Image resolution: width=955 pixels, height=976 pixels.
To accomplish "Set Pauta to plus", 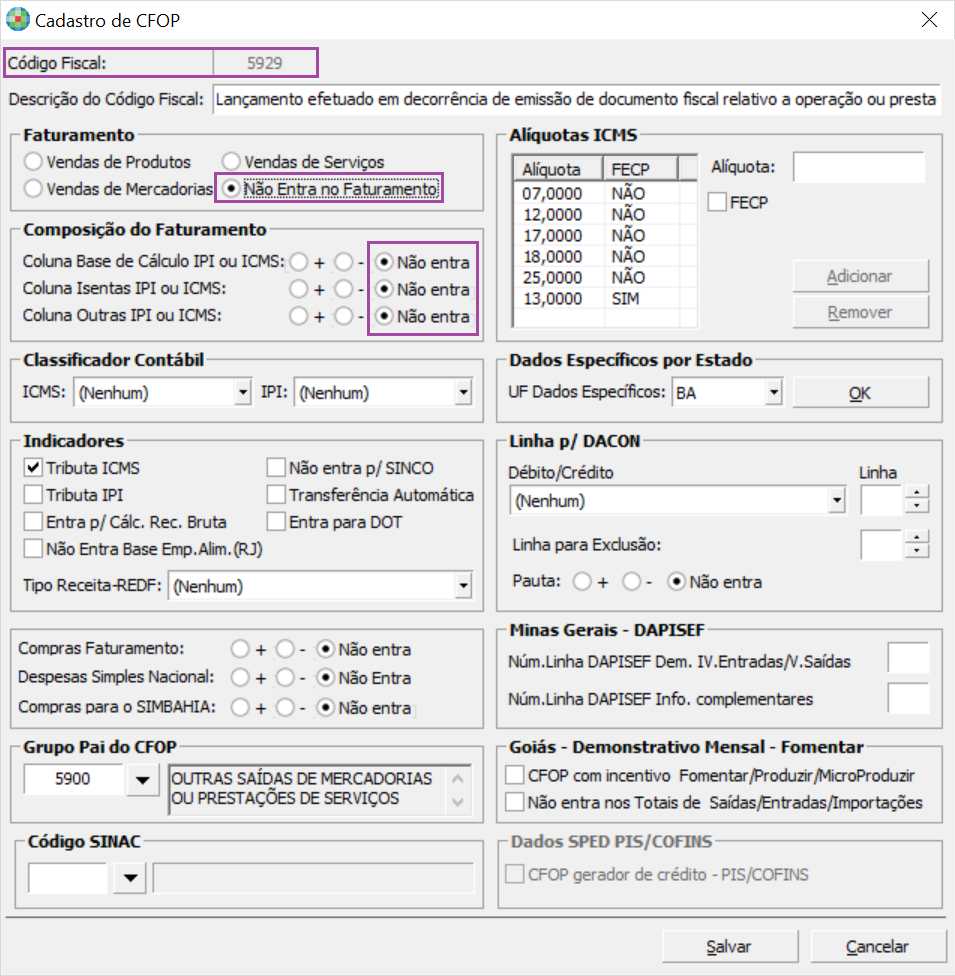I will [583, 582].
